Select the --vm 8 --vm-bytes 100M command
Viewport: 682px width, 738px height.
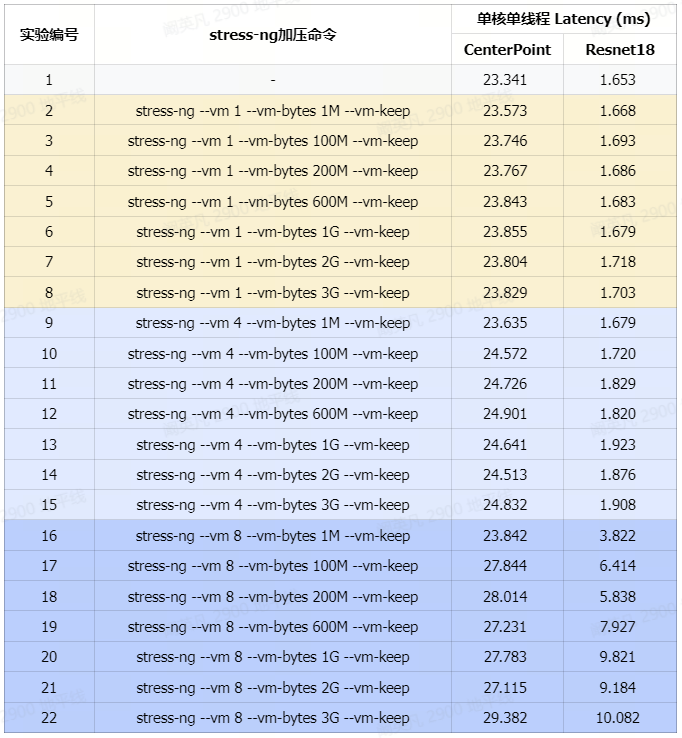(x=273, y=566)
